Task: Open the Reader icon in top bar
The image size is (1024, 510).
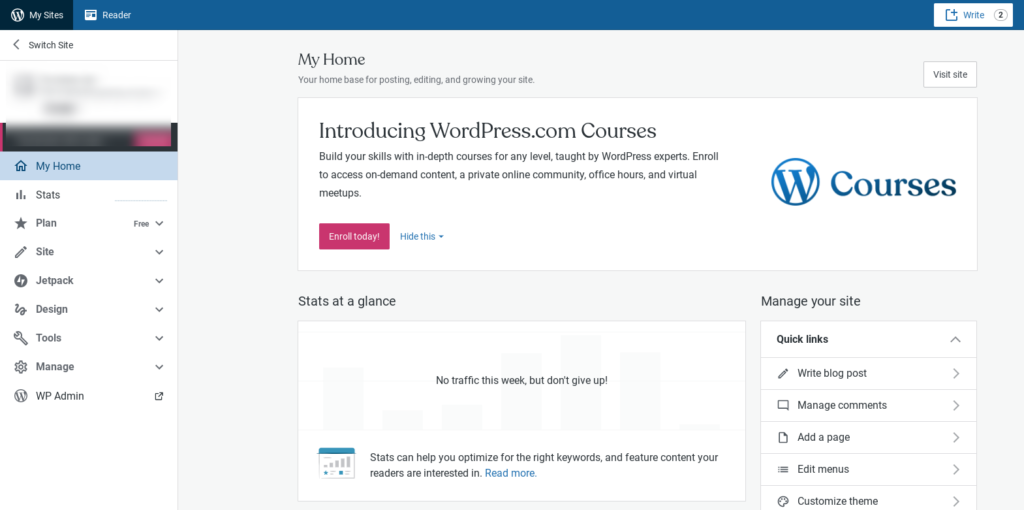Action: [x=91, y=15]
